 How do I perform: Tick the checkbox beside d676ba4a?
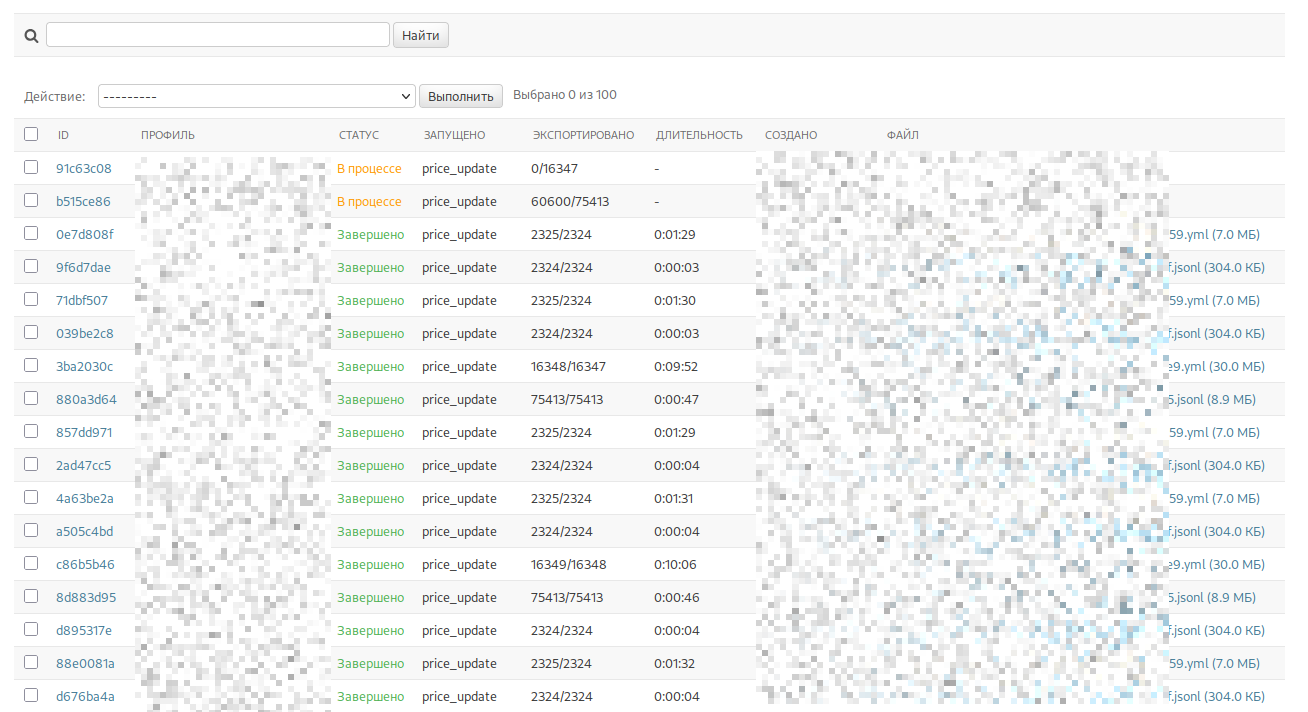[x=31, y=695]
